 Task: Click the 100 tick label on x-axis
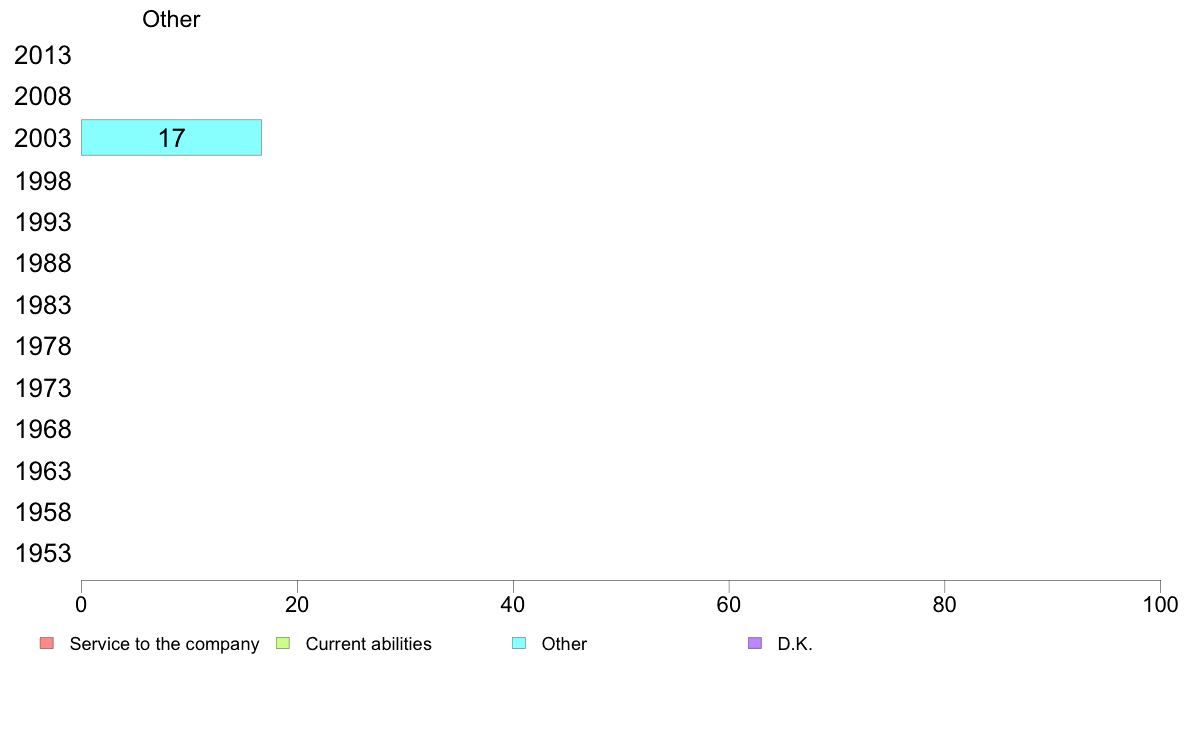[1160, 604]
